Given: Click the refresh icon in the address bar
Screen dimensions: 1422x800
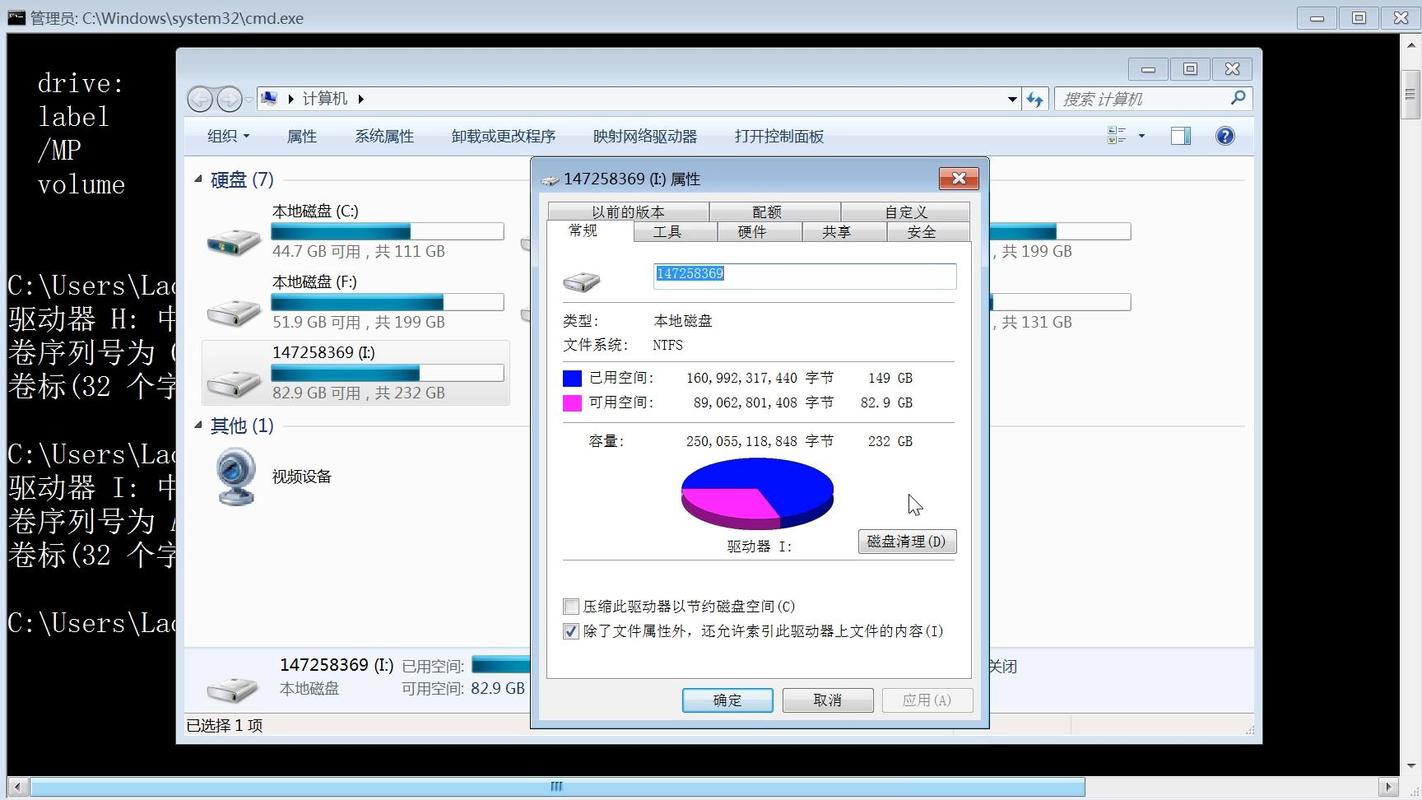Looking at the screenshot, I should [1035, 98].
